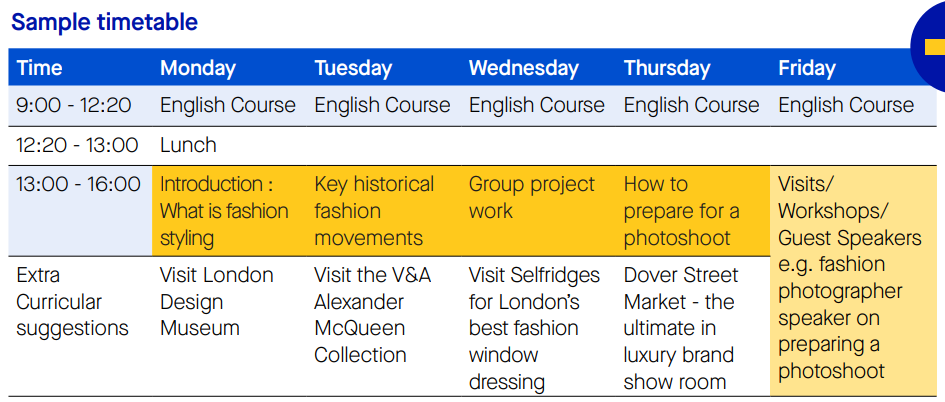Click Key historical fashion movements cell

click(x=383, y=211)
